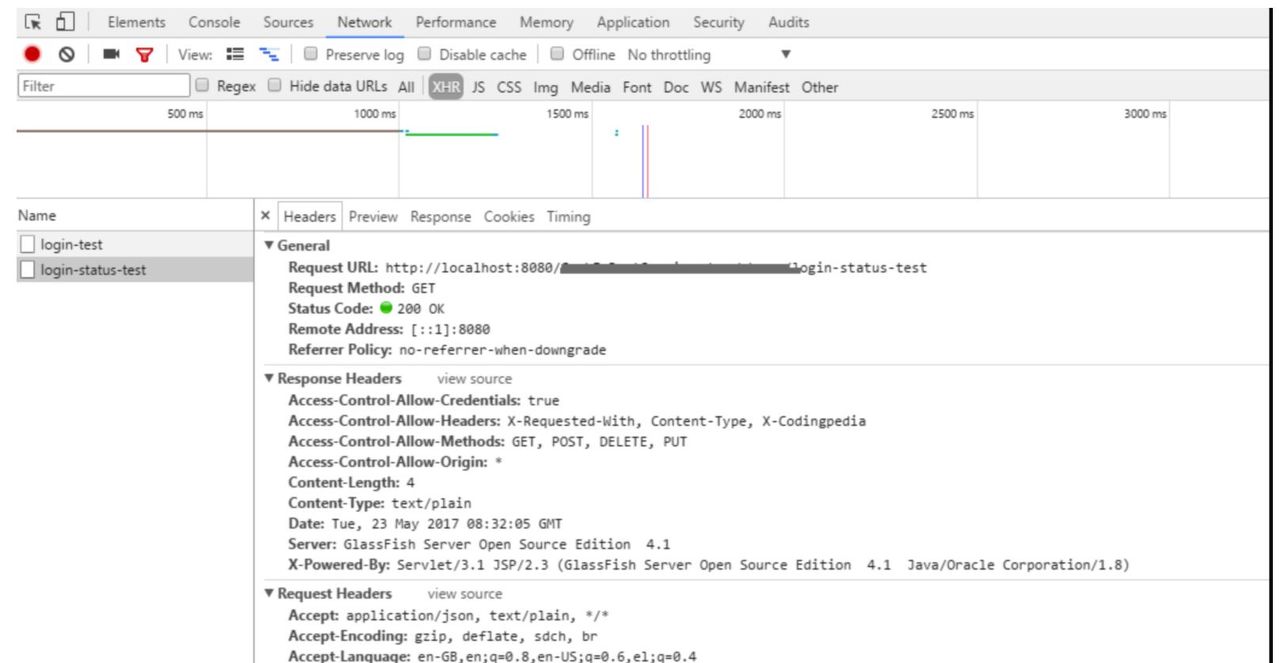
Task: Collapse the Response Headers section
Action: [x=268, y=379]
